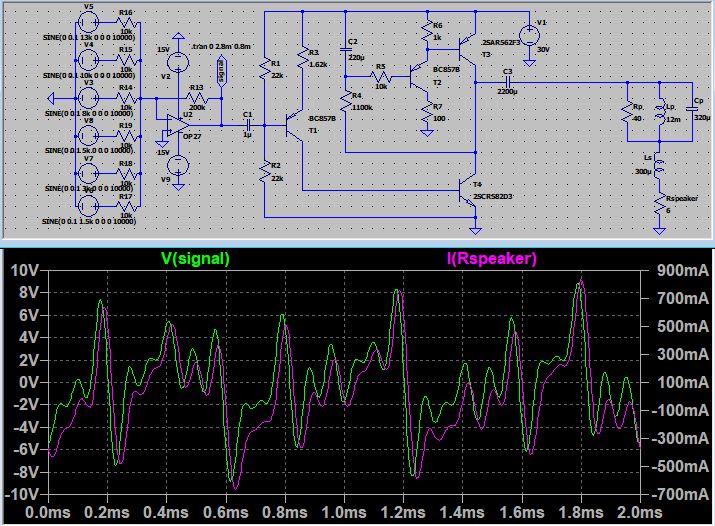The width and height of the screenshot is (715, 526).
Task: Select resistor R16 symbol
Action: click(x=127, y=22)
